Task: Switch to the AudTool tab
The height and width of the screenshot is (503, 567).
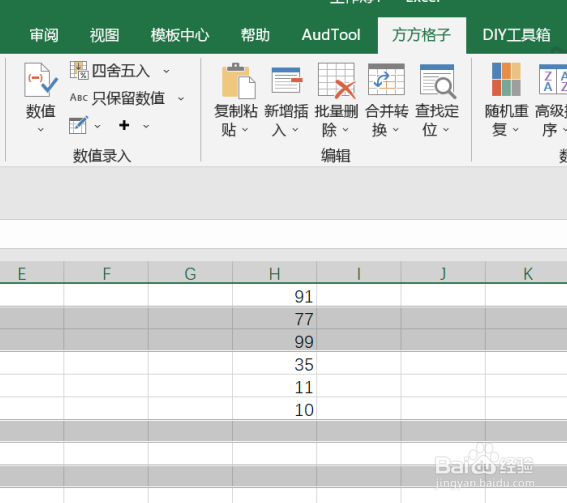Action: (331, 35)
